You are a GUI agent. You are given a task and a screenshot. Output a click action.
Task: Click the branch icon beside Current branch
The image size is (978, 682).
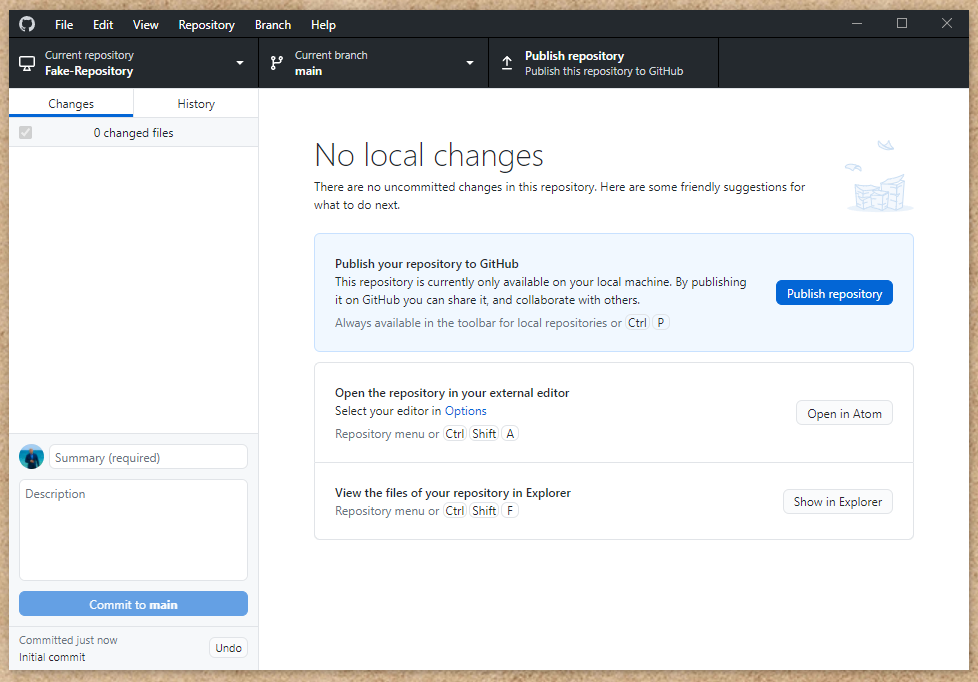tap(276, 63)
